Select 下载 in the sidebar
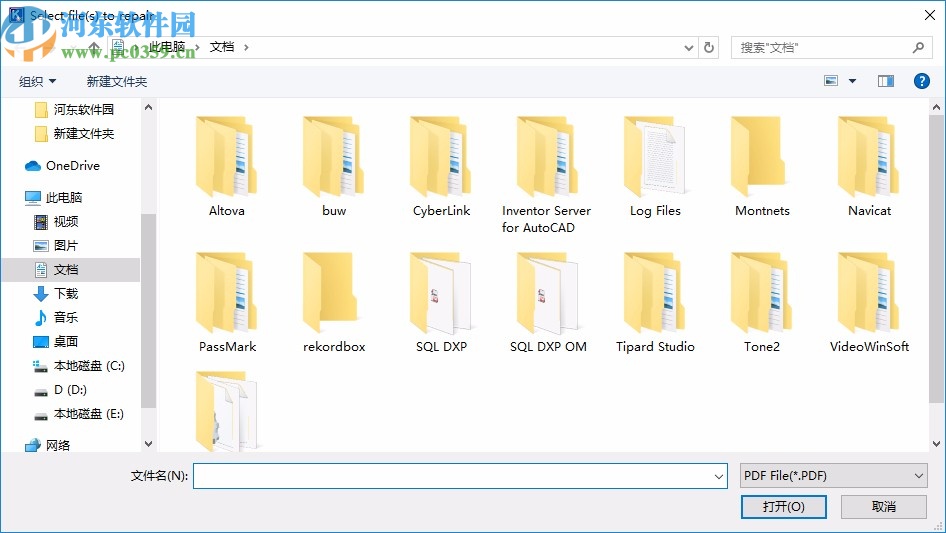The width and height of the screenshot is (946, 533). click(56, 293)
